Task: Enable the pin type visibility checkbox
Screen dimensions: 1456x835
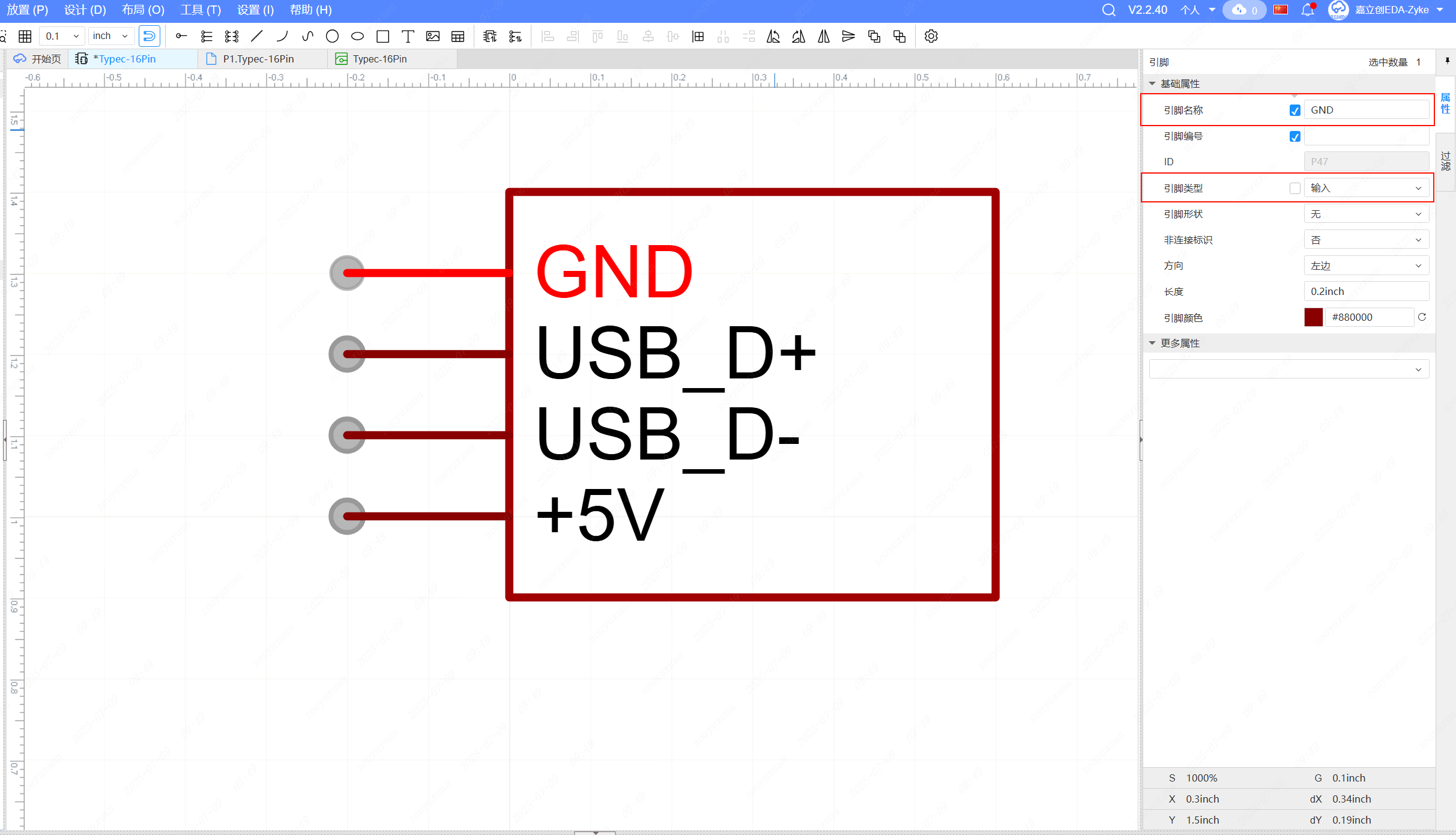Action: coord(1294,188)
